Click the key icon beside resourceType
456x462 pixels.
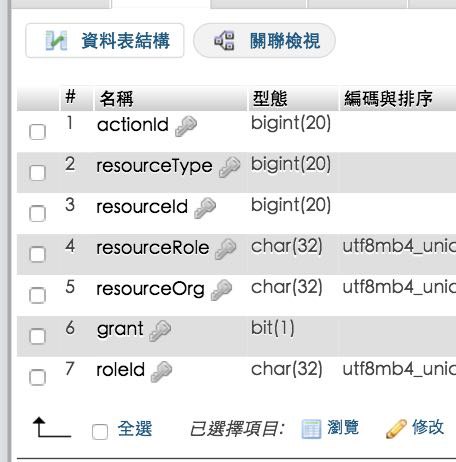230,167
